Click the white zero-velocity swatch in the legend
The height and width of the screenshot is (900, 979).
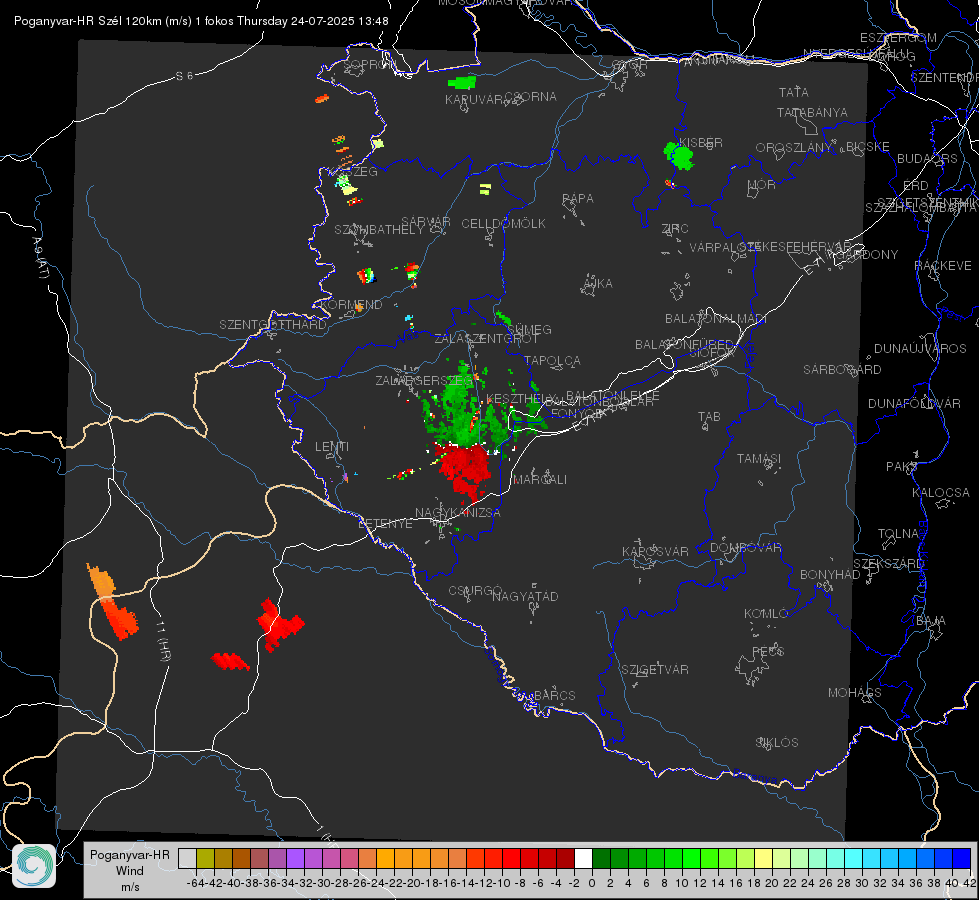583,859
